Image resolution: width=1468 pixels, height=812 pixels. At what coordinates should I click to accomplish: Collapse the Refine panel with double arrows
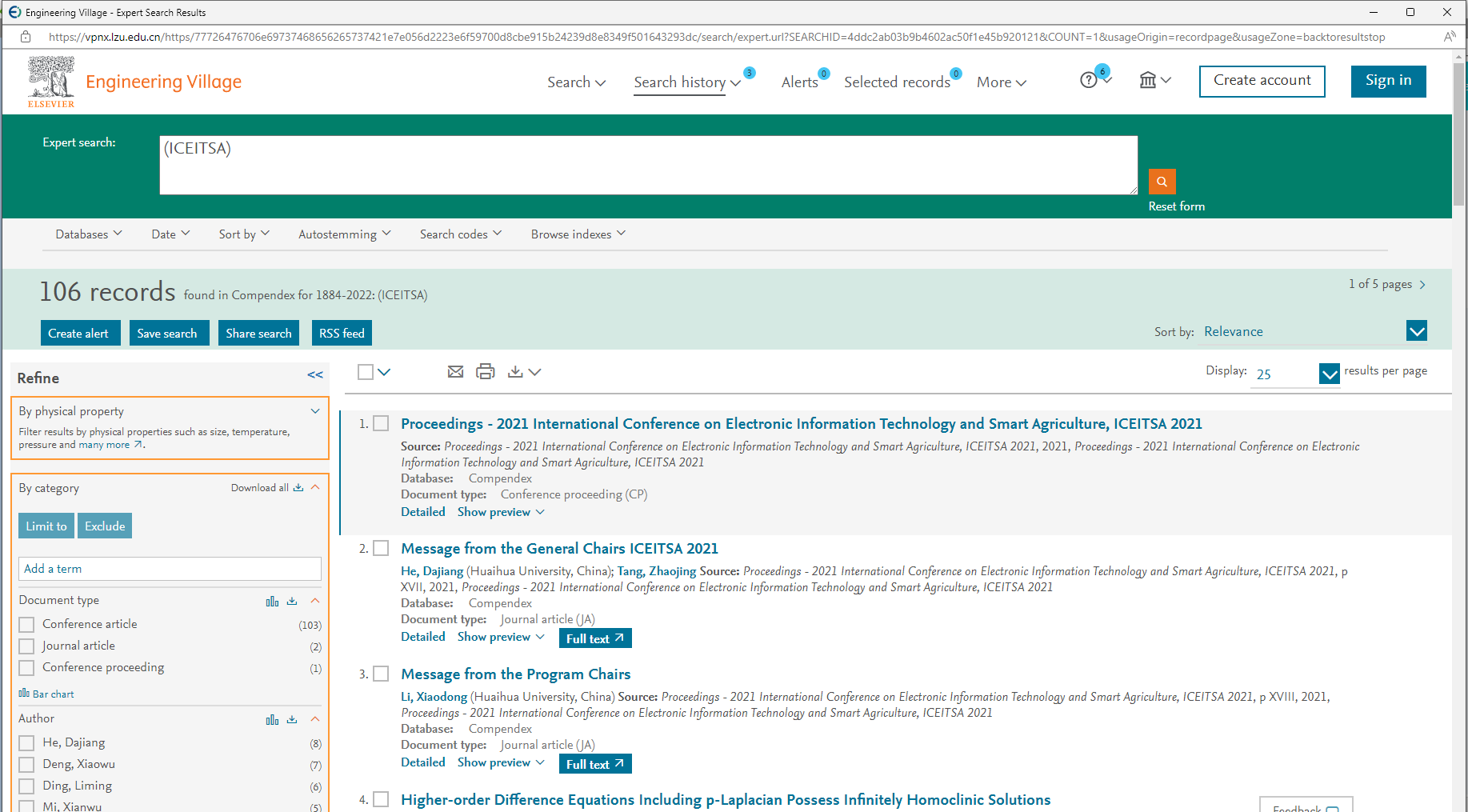(315, 375)
